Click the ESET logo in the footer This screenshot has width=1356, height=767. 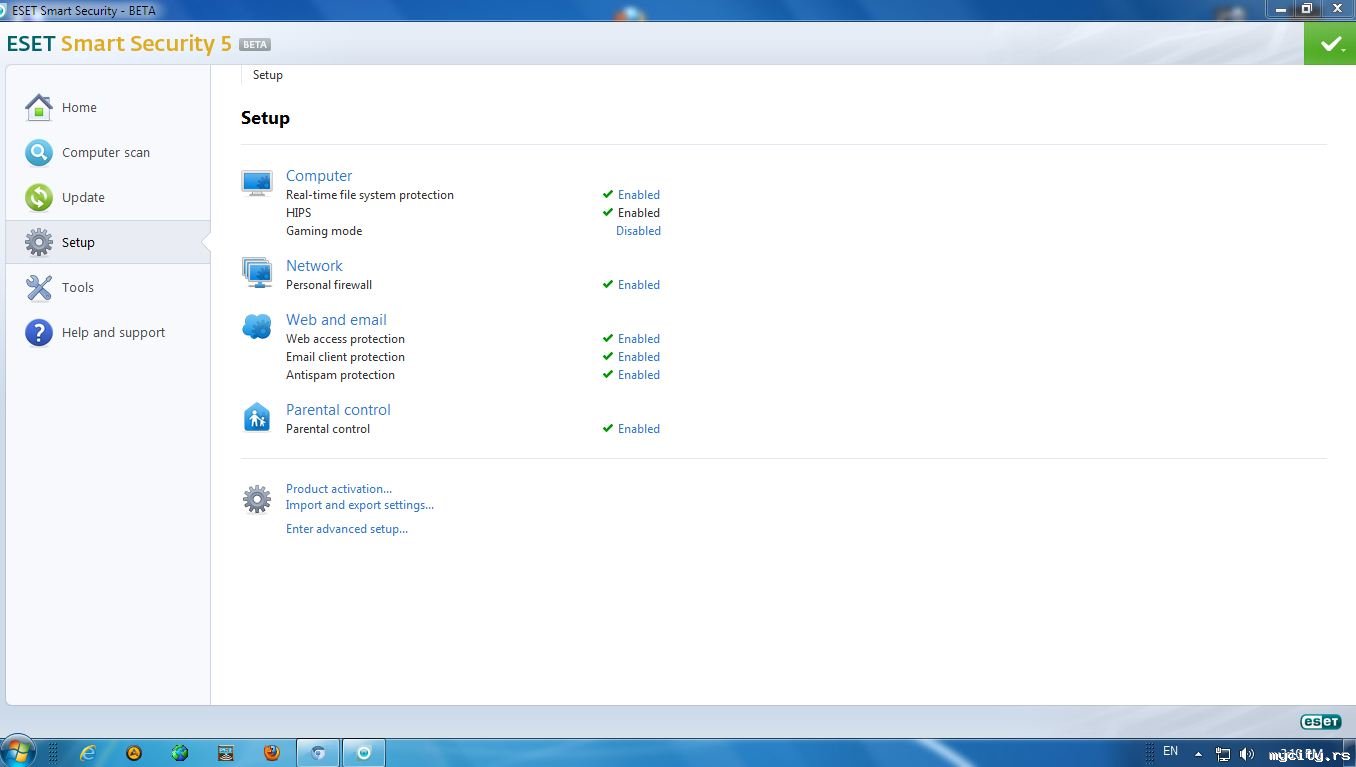1320,722
